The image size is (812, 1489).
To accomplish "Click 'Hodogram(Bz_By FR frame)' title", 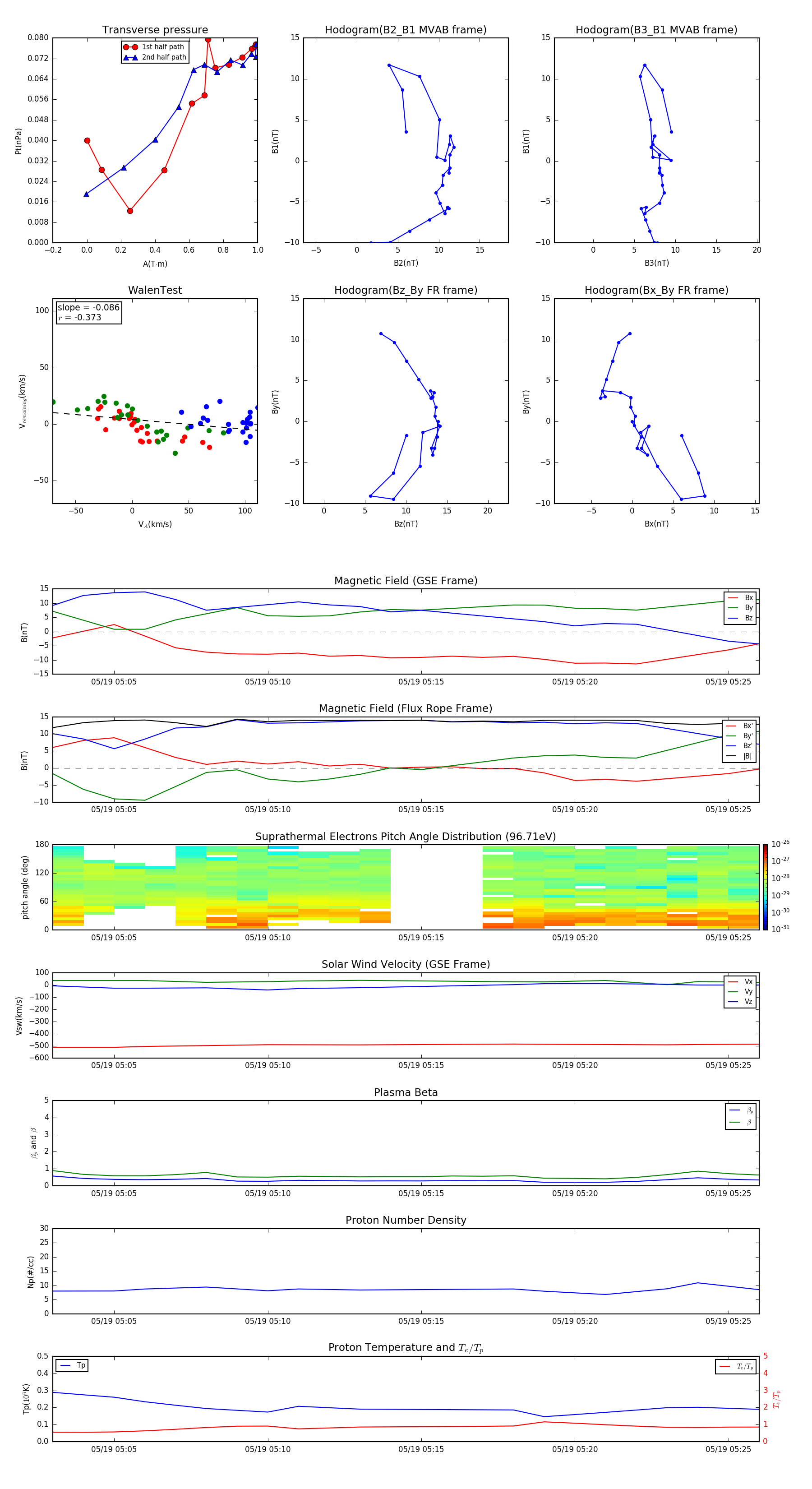I will (406, 290).
